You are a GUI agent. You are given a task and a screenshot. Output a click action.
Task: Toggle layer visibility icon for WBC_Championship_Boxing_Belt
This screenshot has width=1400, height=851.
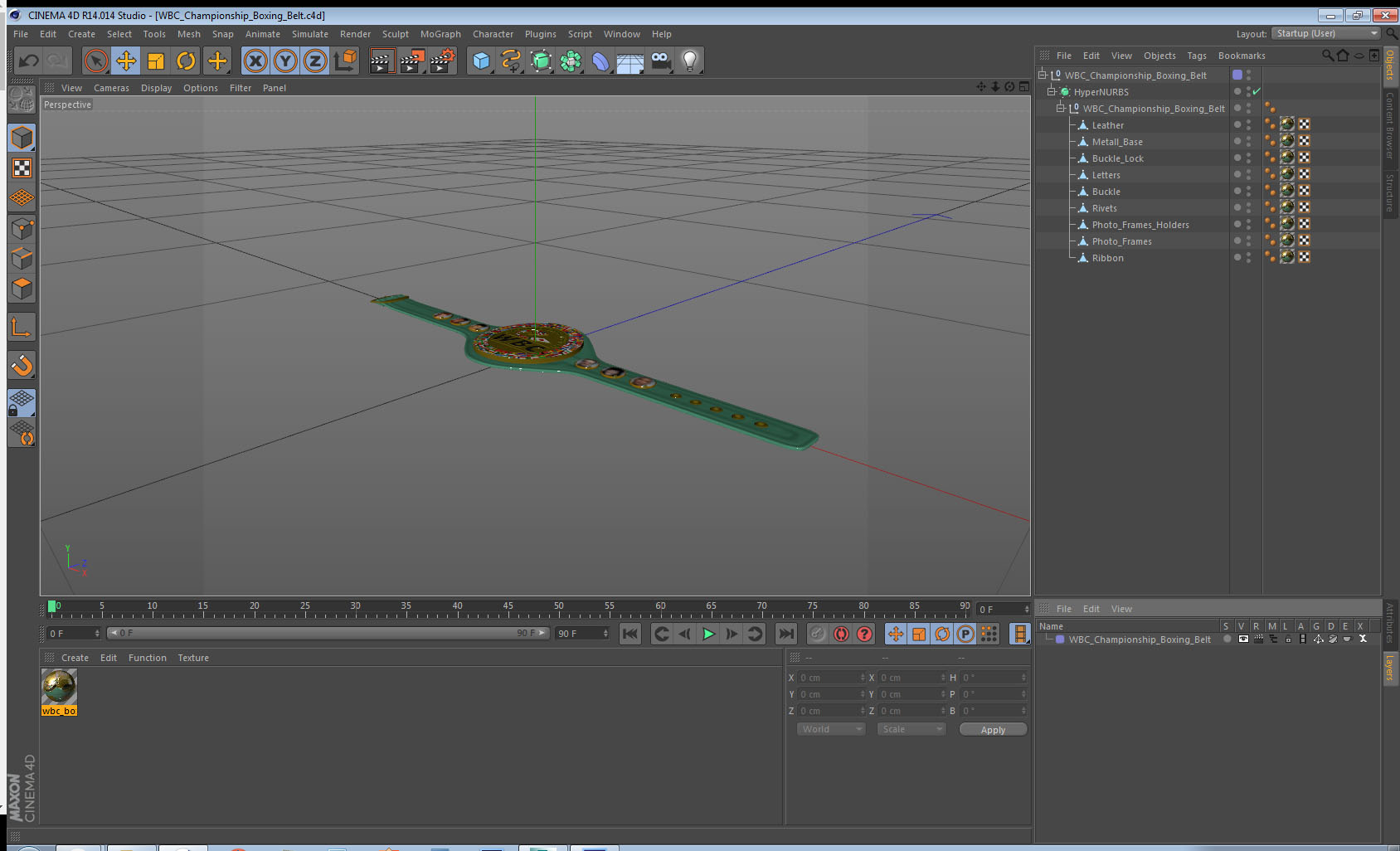coord(1242,639)
